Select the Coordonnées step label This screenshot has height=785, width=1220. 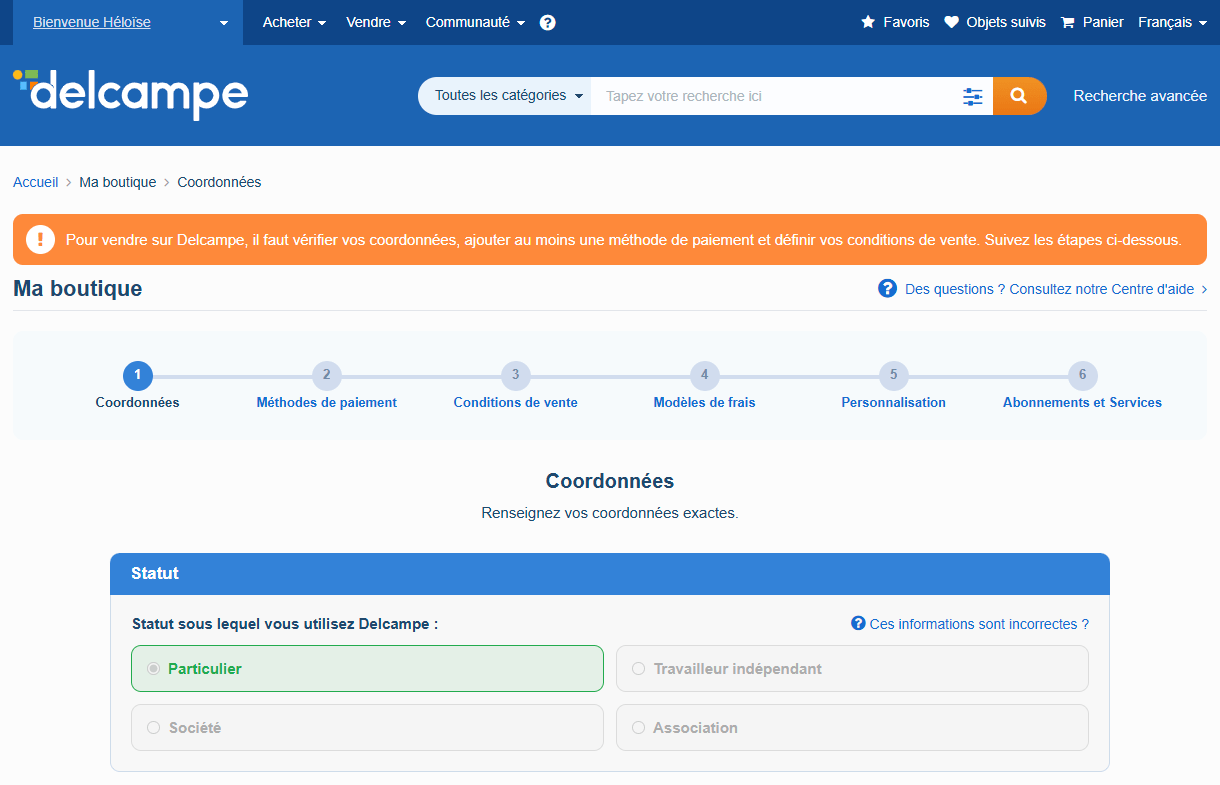coord(138,402)
